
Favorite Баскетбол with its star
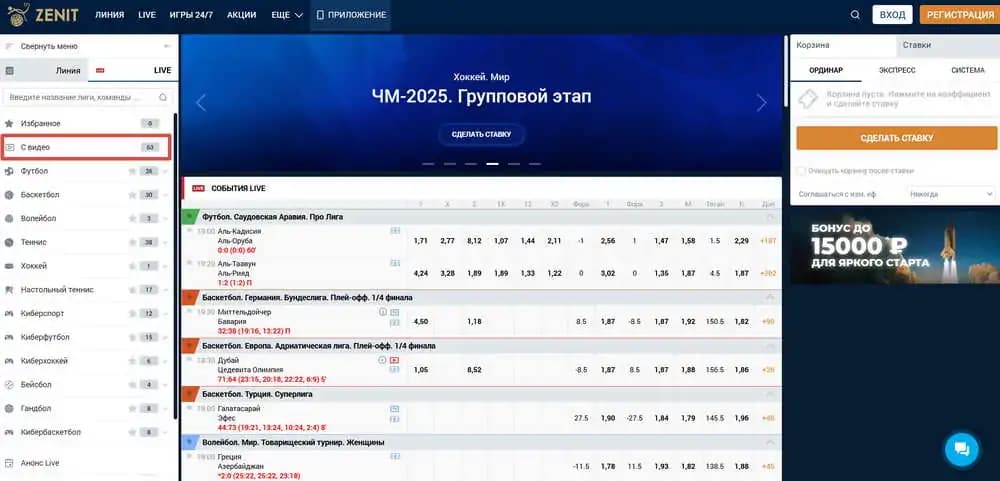132,195
